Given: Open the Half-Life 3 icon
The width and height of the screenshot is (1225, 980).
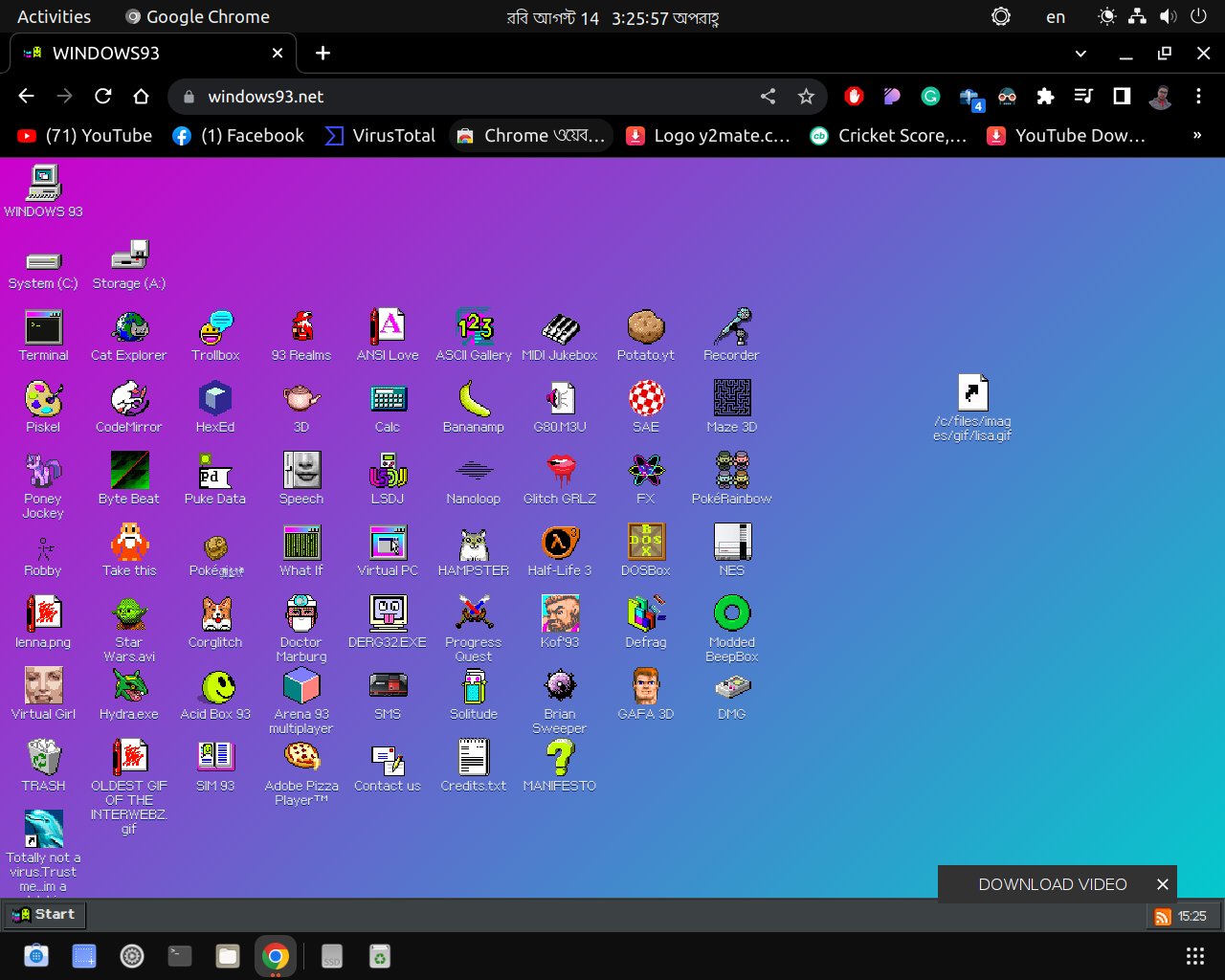Looking at the screenshot, I should [x=560, y=544].
